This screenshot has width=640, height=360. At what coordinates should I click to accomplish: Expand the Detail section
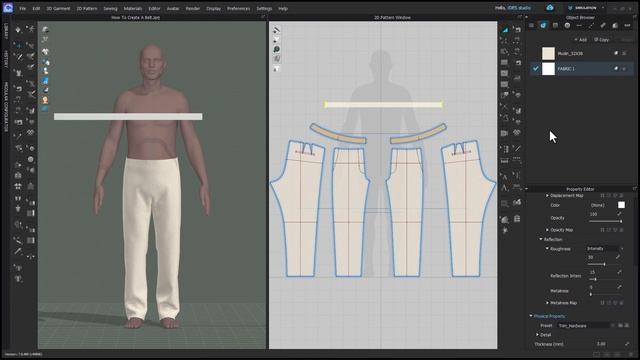coord(537,335)
